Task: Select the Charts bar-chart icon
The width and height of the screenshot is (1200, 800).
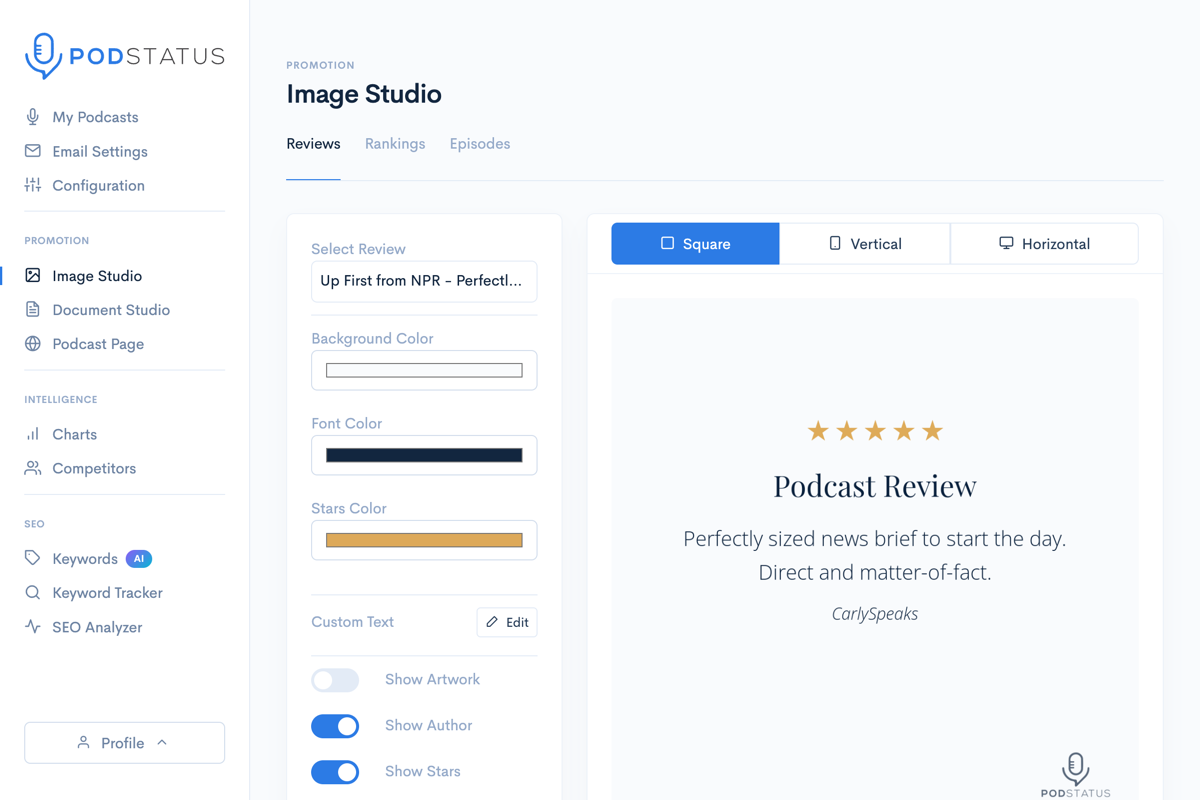Action: 34,434
